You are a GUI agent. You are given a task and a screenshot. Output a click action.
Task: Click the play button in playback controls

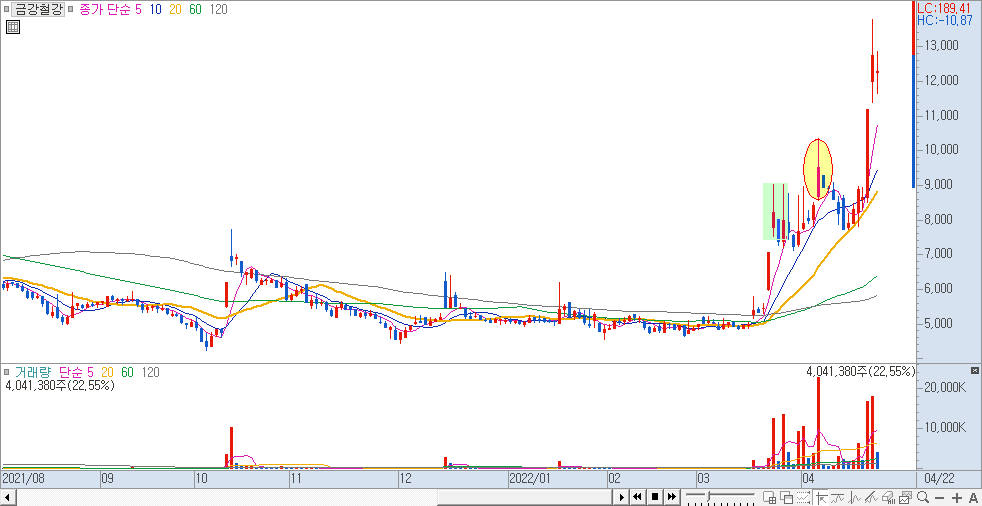pyautogui.click(x=622, y=497)
